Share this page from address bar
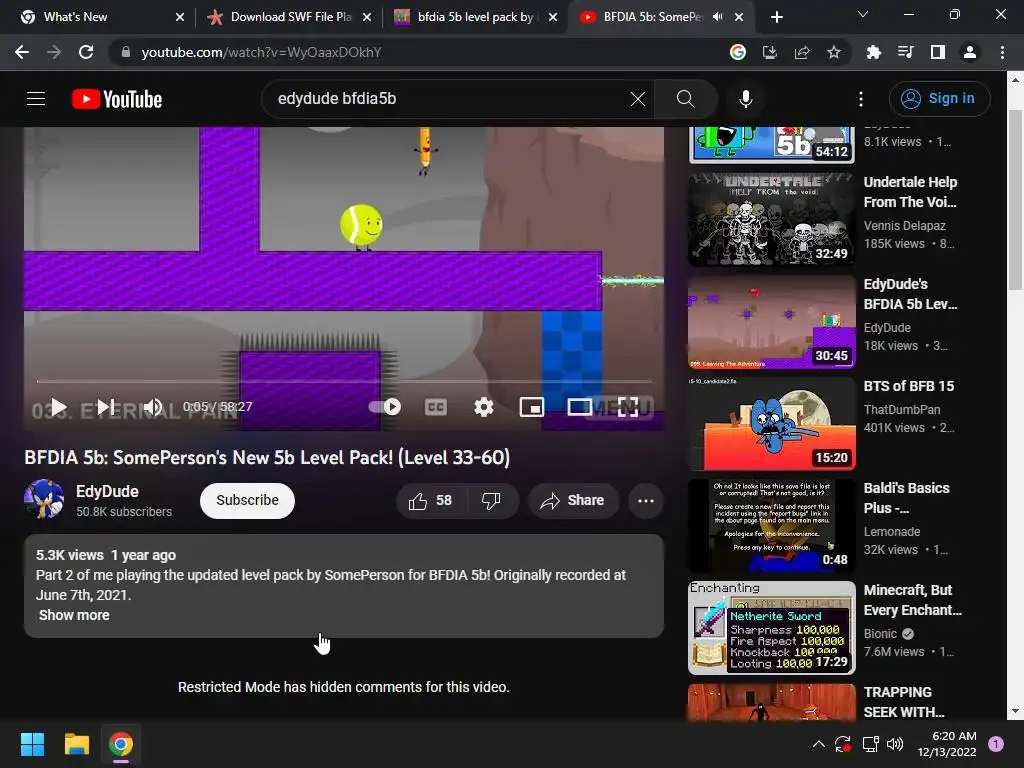 coord(802,52)
